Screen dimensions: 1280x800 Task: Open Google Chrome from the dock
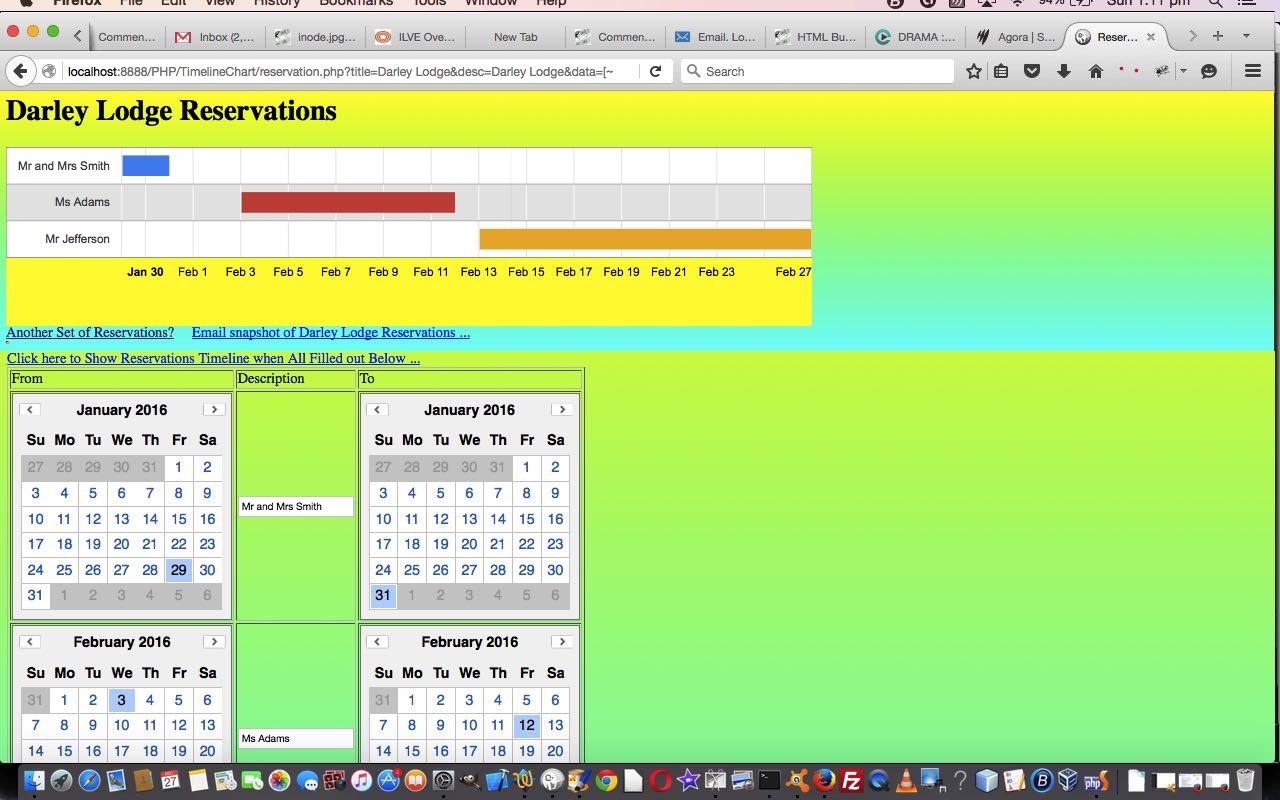606,780
